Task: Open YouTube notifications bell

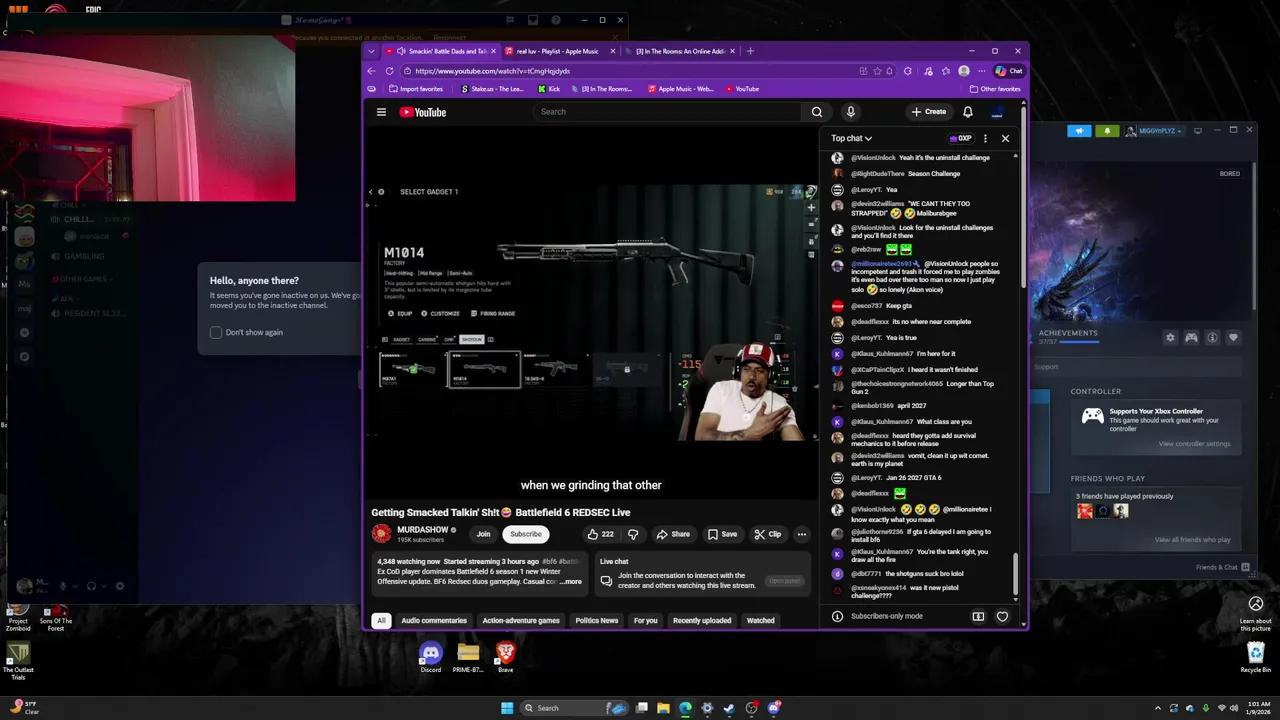Action: click(968, 112)
